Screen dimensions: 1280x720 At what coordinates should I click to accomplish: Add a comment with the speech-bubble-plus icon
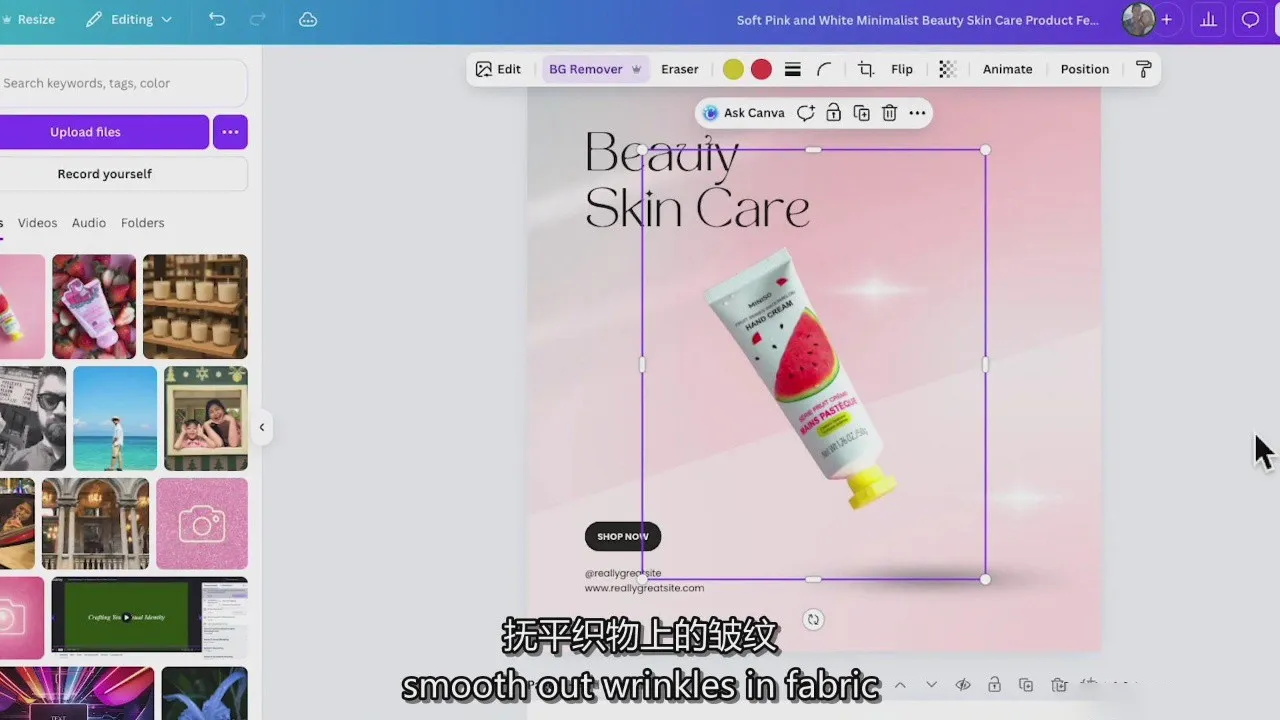tap(805, 113)
